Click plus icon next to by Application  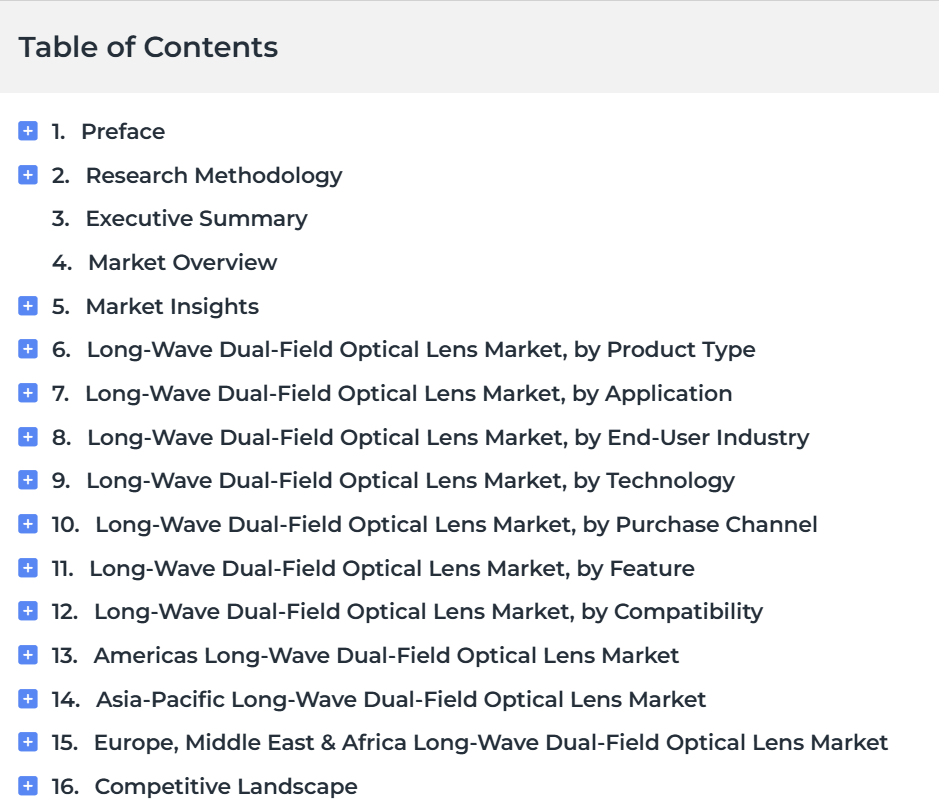tap(28, 393)
